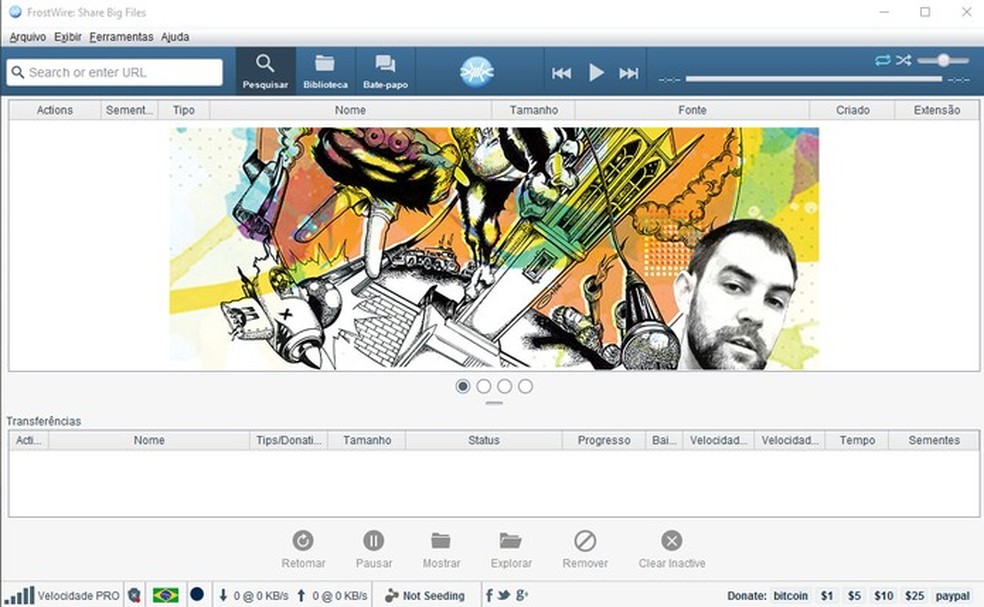The width and height of the screenshot is (984, 607).
Task: Click the Velocidade PRO signal bars icon
Action: [18, 595]
